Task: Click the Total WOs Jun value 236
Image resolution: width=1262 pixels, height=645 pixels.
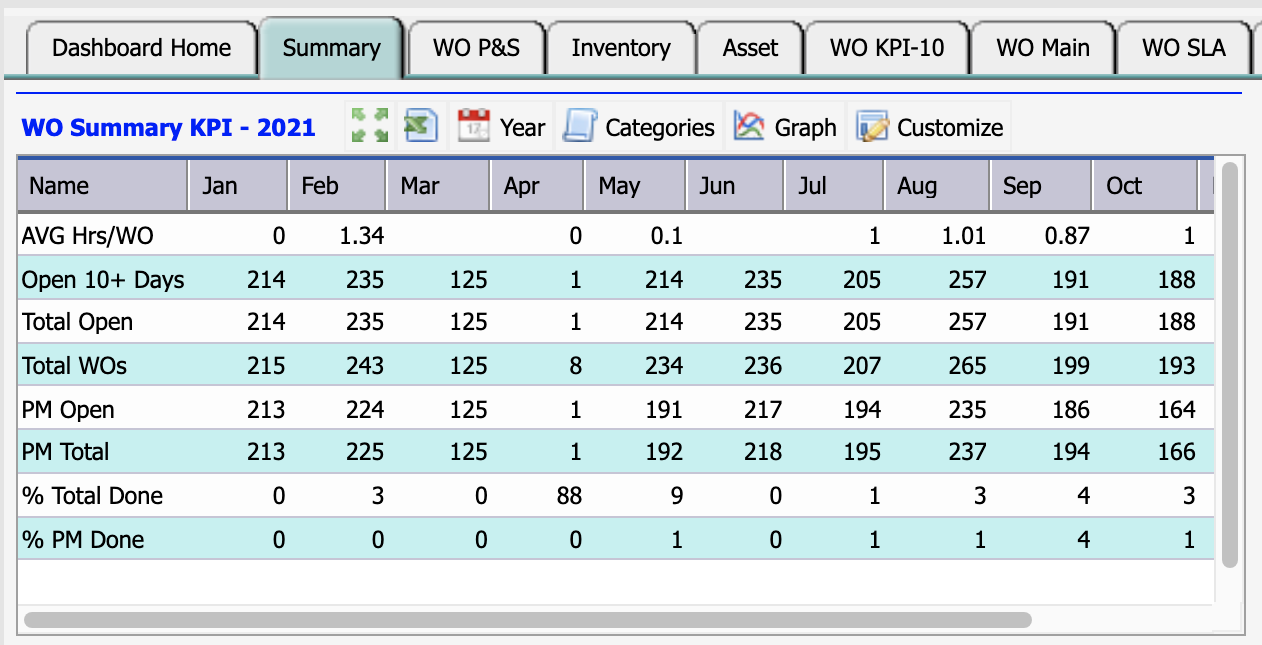Action: pos(763,366)
